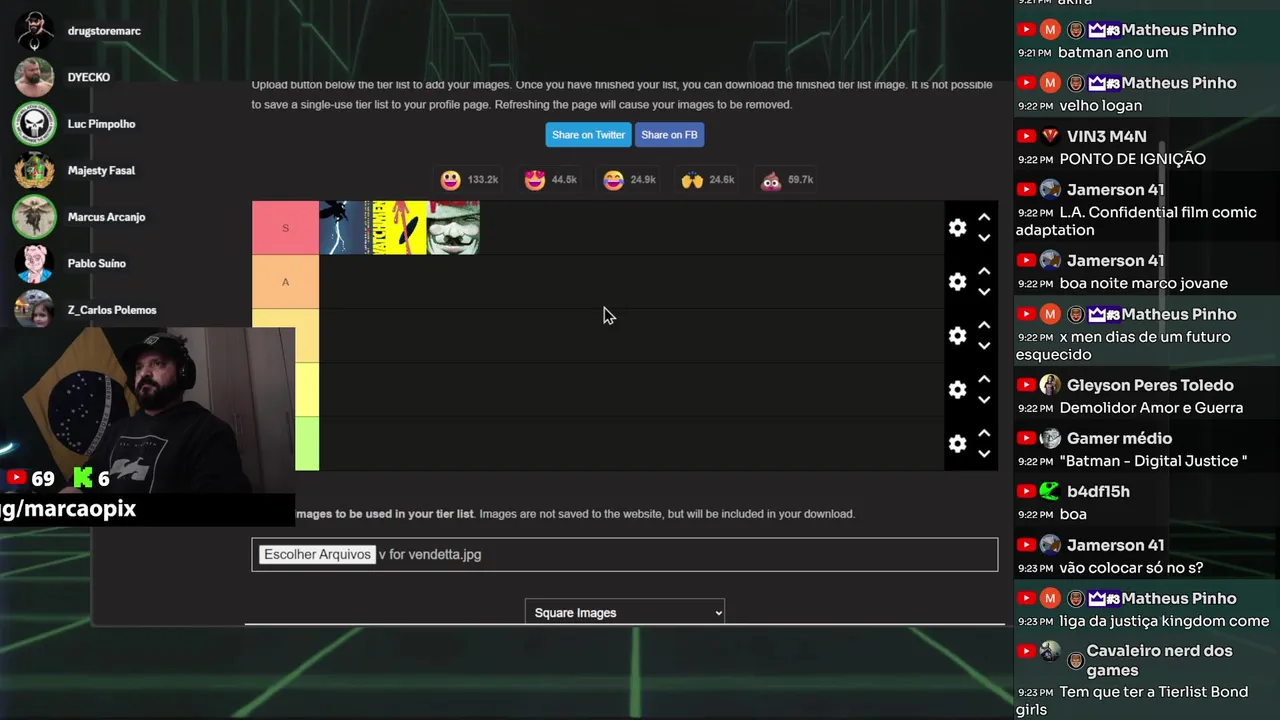1280x720 pixels.
Task: React with laughing emoji 24.9k
Action: (x=614, y=180)
